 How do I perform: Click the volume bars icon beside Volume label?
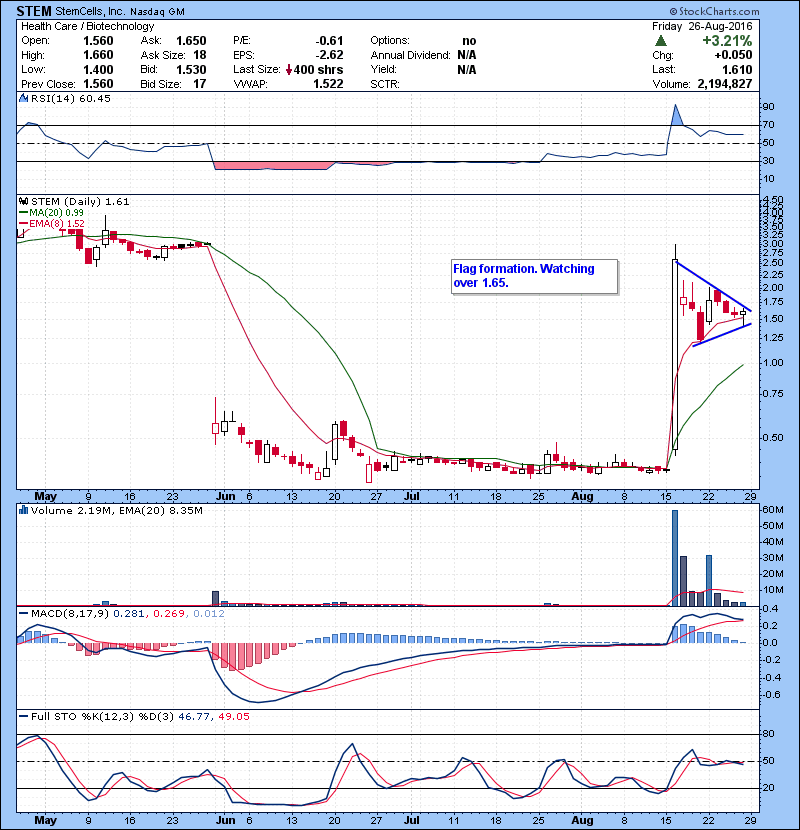coord(23,510)
